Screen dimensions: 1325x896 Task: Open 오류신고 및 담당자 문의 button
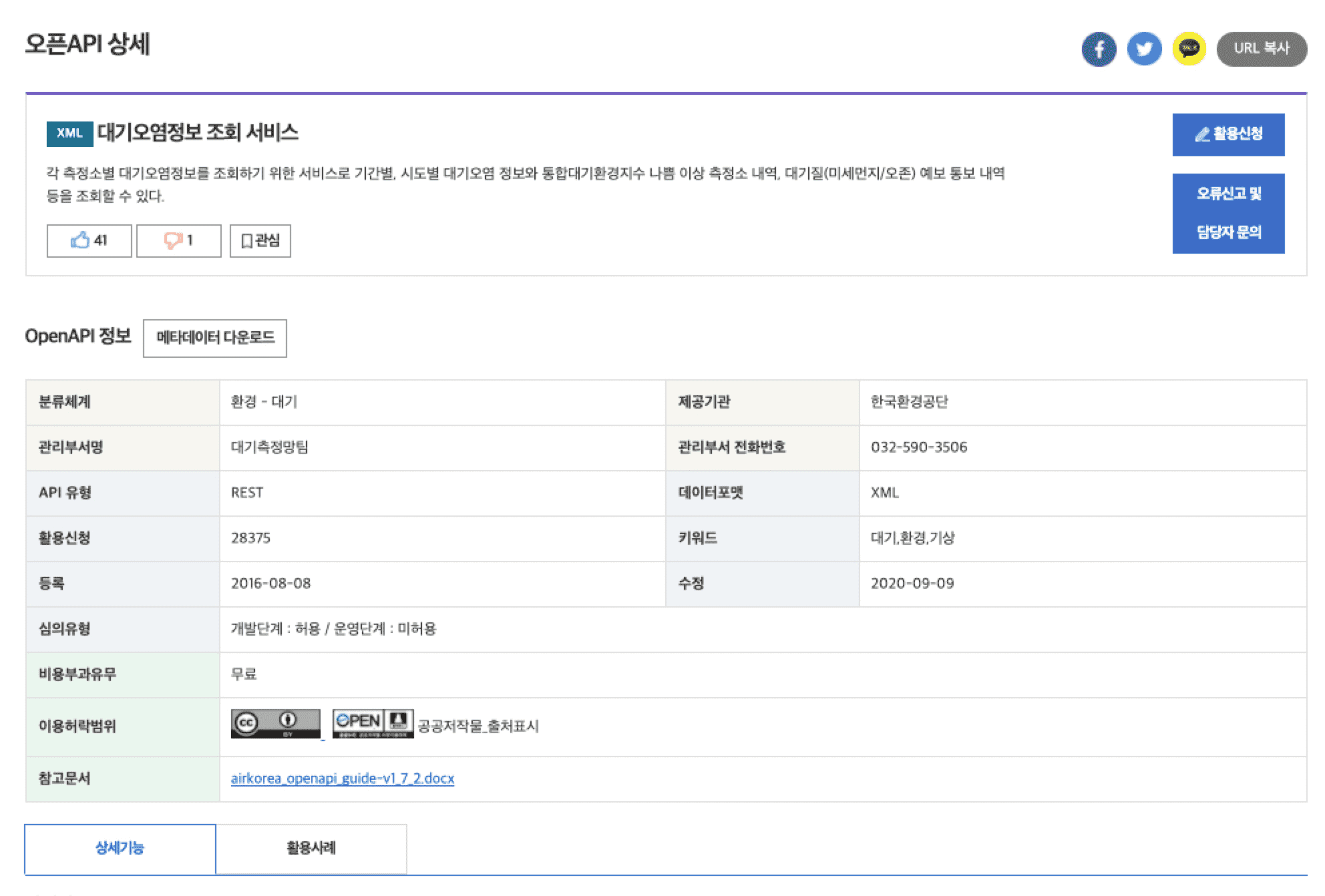coord(1228,213)
